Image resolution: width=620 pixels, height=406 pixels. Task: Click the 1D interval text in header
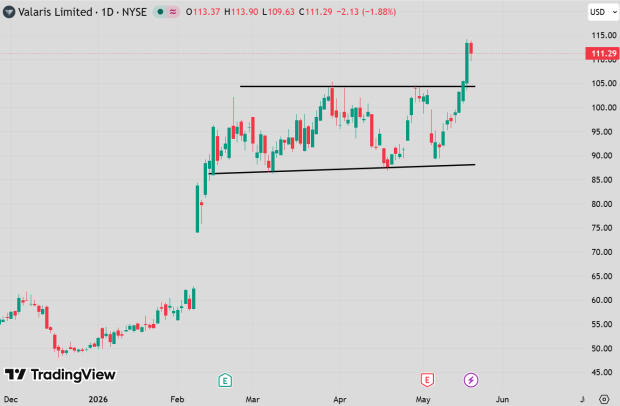click(x=107, y=12)
